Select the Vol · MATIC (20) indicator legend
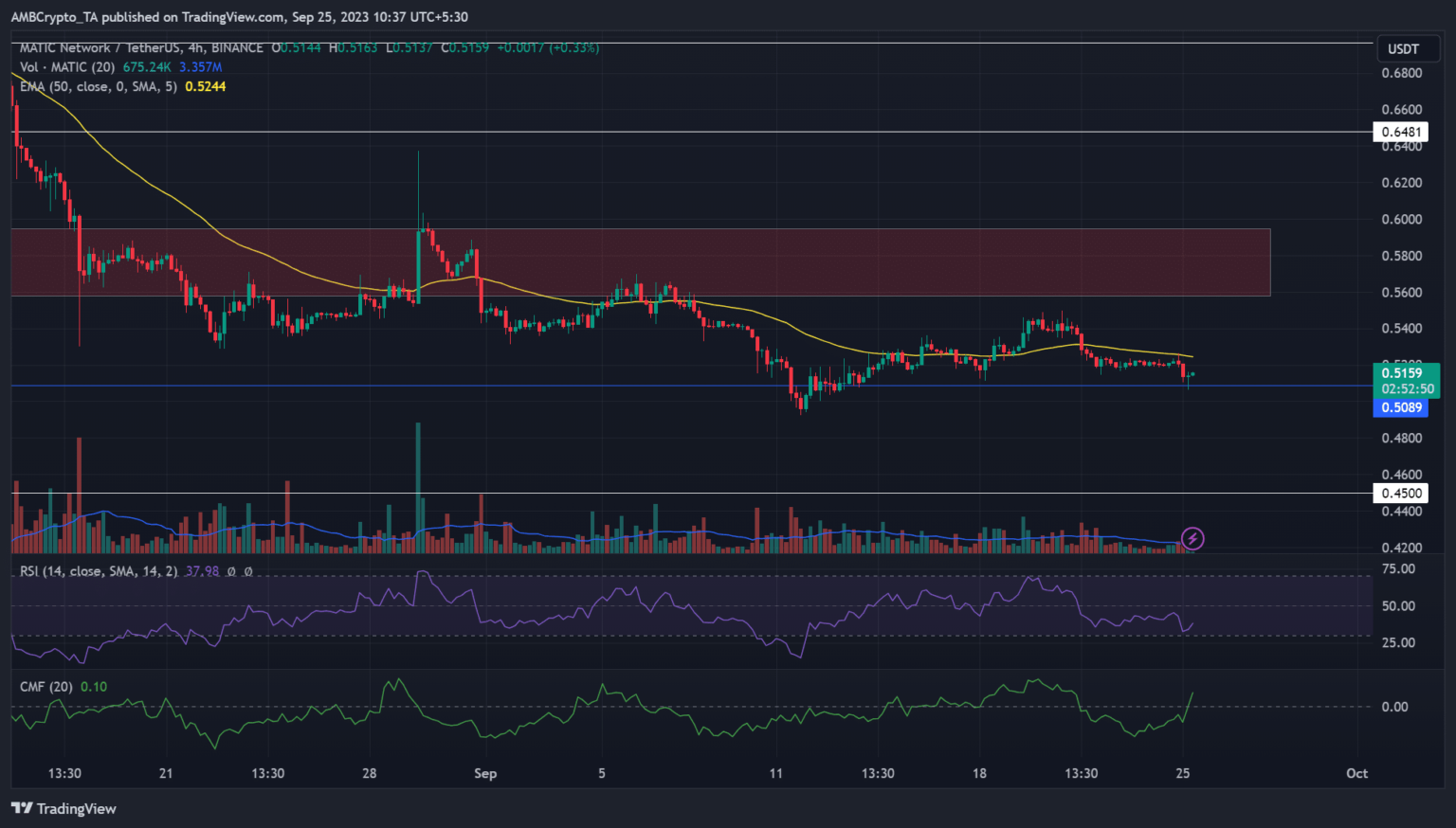 click(66, 67)
